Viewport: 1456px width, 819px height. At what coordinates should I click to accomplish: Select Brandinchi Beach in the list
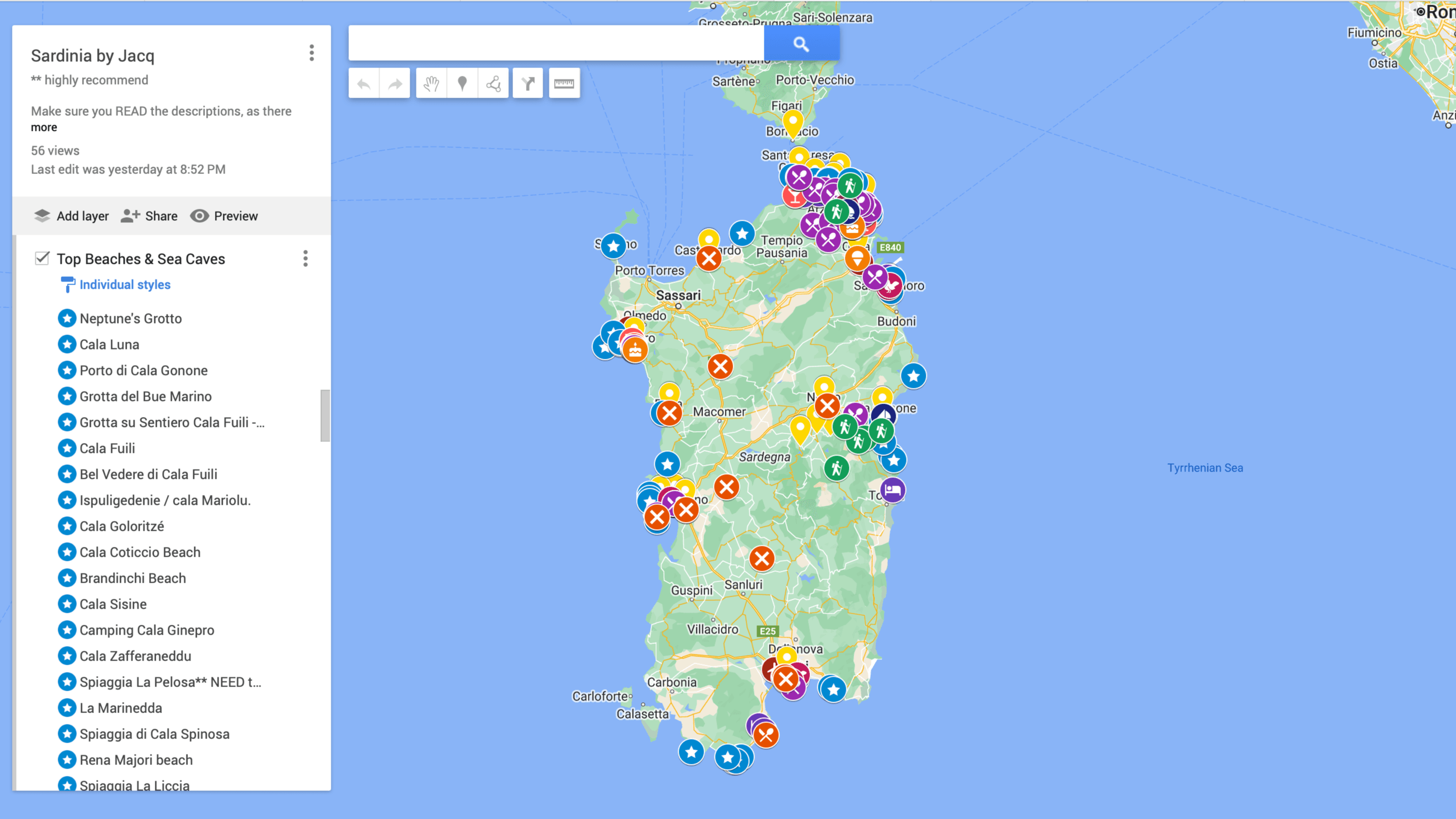pos(133,578)
